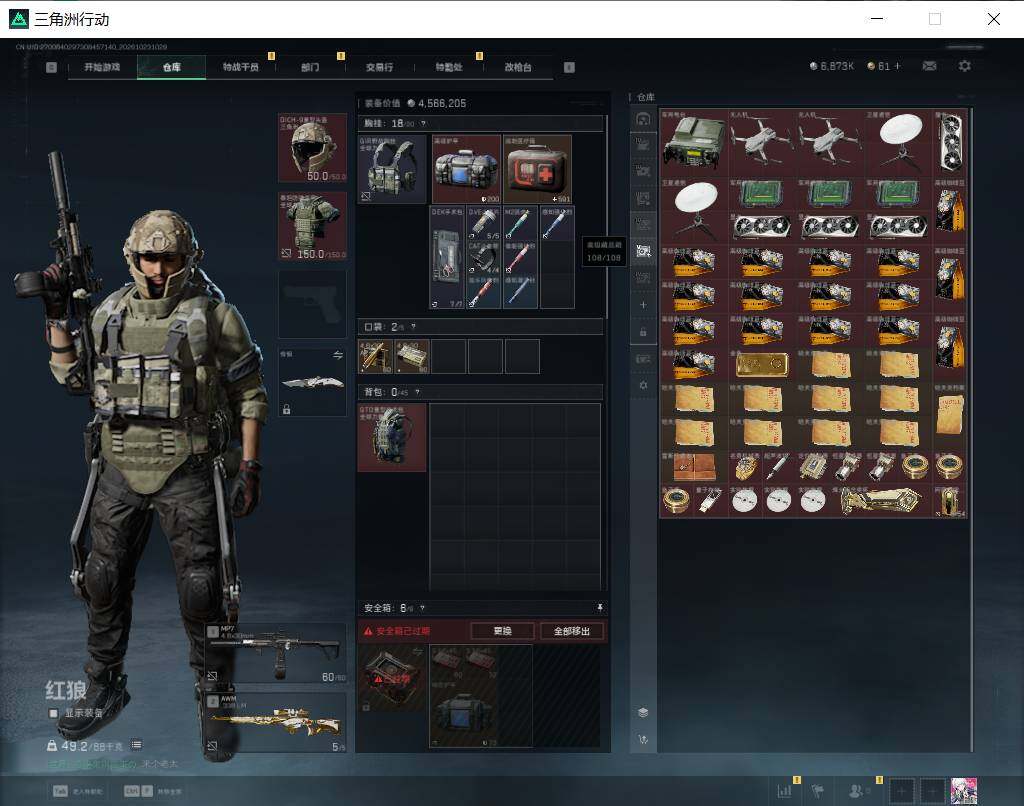The image size is (1024, 806).
Task: Click the 装备价值 4,566,205 value
Action: pos(415,103)
